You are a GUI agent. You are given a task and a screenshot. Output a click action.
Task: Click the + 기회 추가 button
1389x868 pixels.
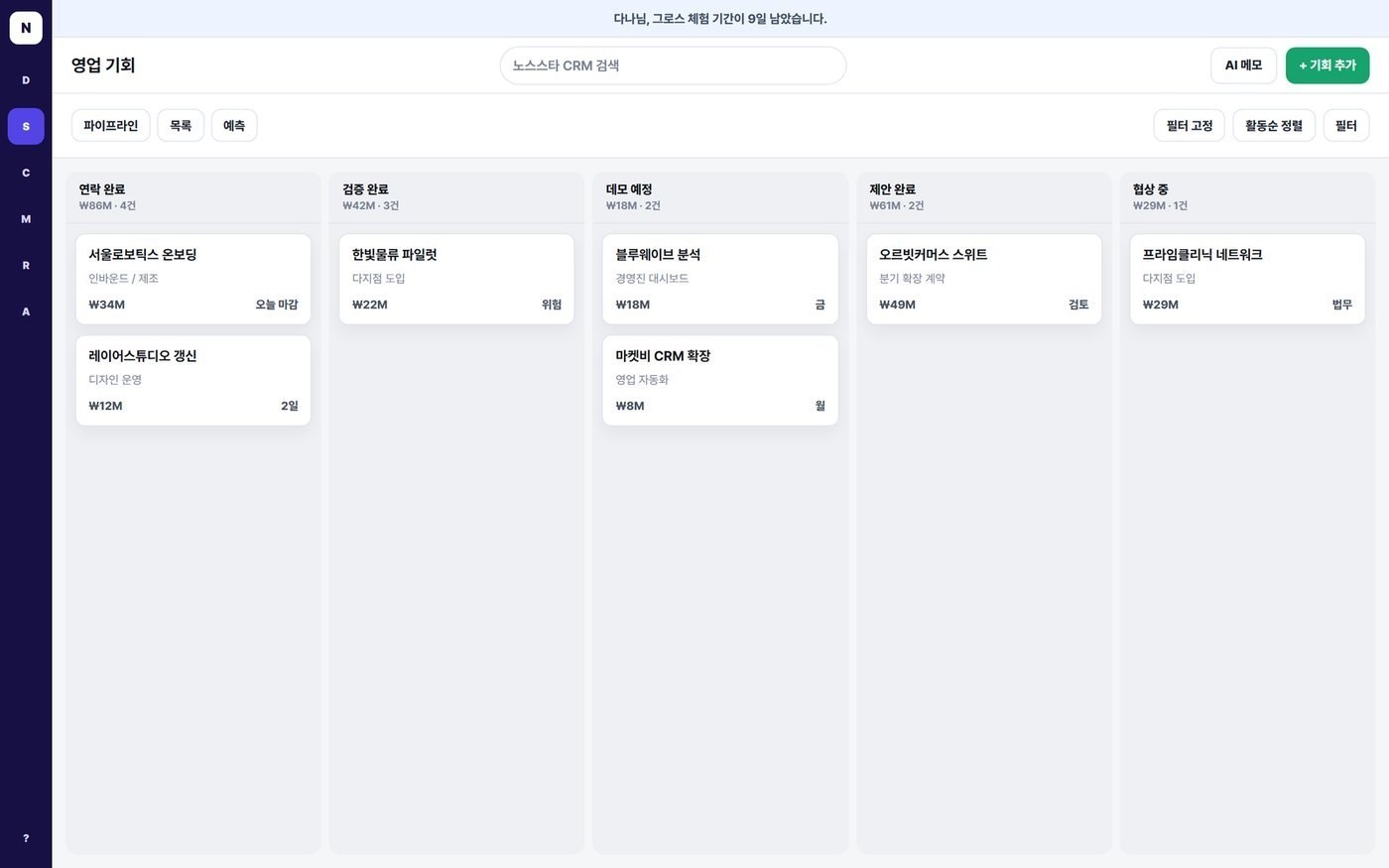point(1327,65)
